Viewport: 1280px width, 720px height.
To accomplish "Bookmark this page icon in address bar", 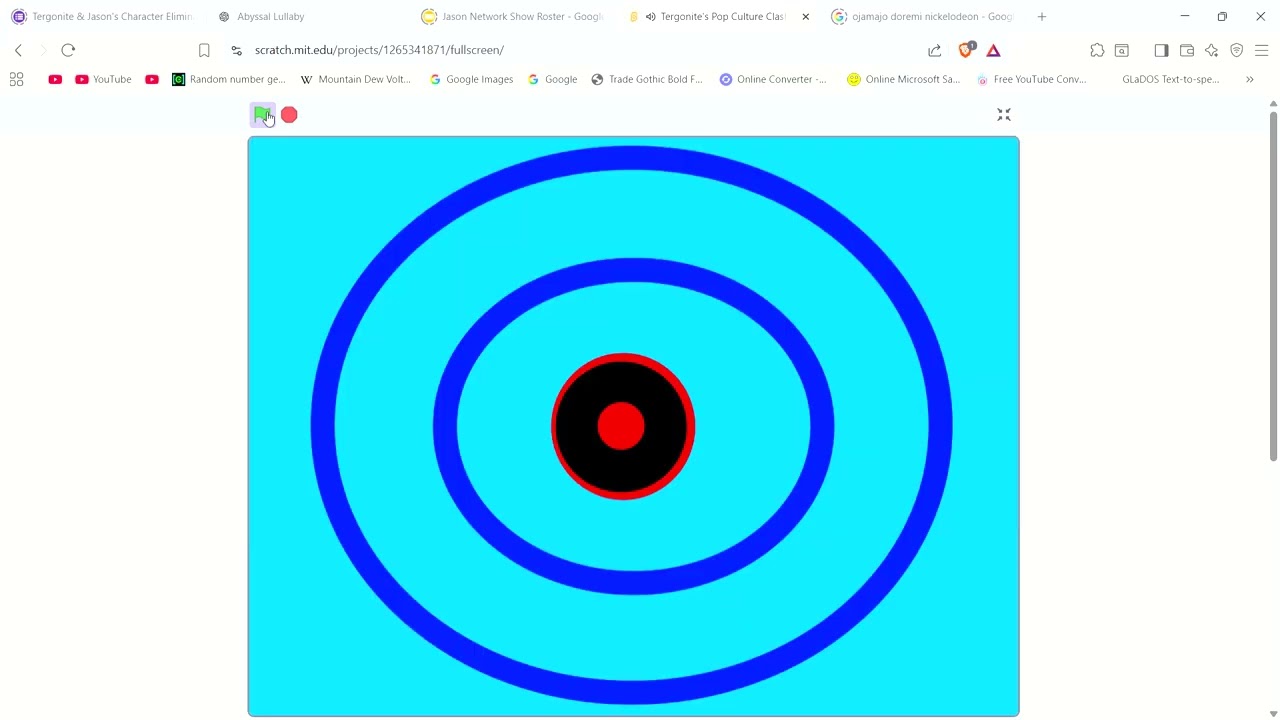I will click(204, 50).
